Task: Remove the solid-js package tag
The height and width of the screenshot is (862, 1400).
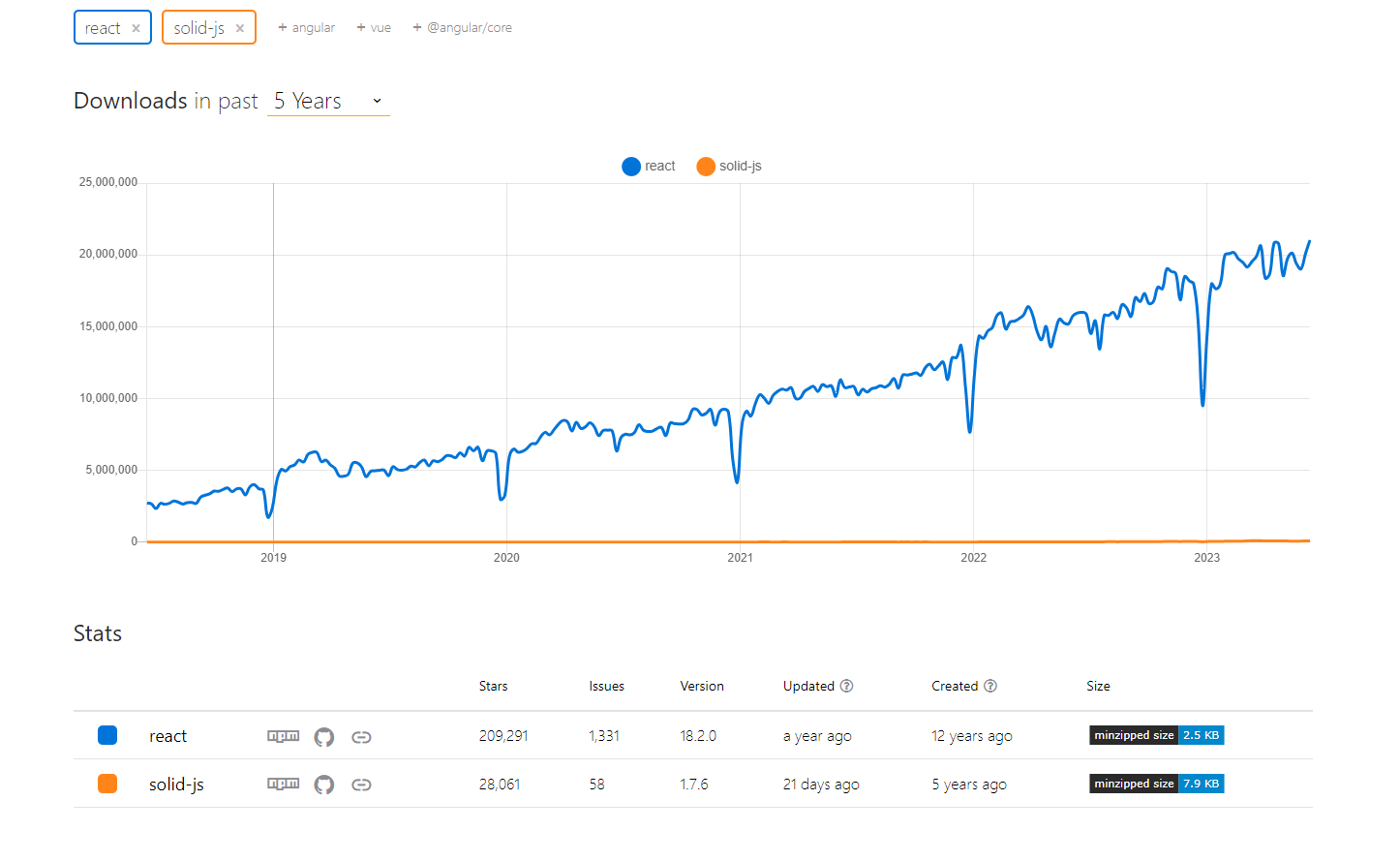Action: [240, 28]
